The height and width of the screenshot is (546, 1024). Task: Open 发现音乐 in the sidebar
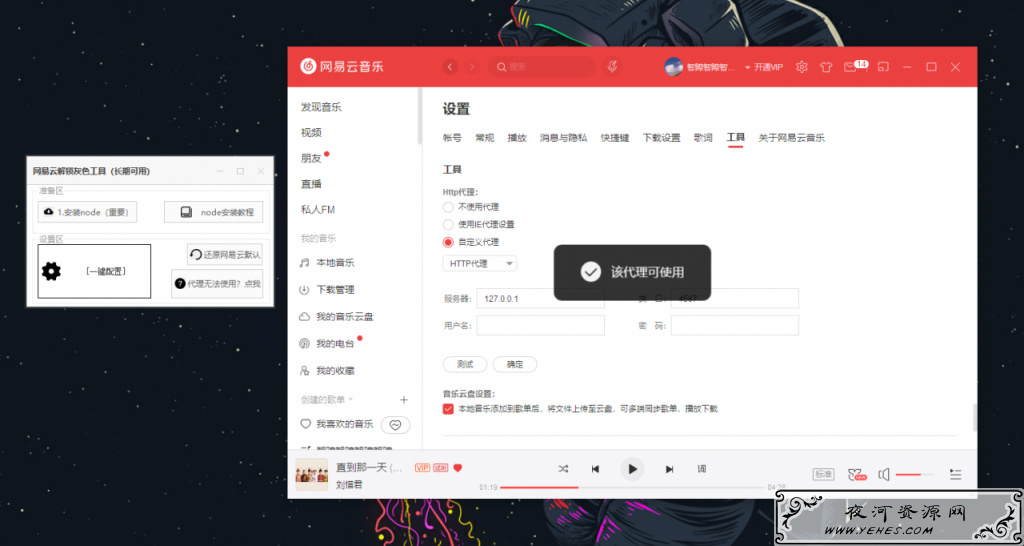321,107
